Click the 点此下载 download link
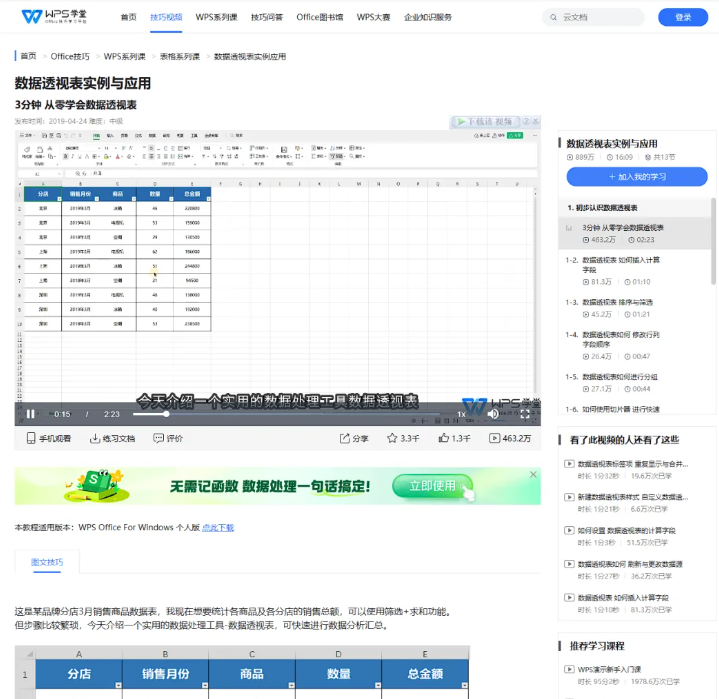 coord(218,527)
